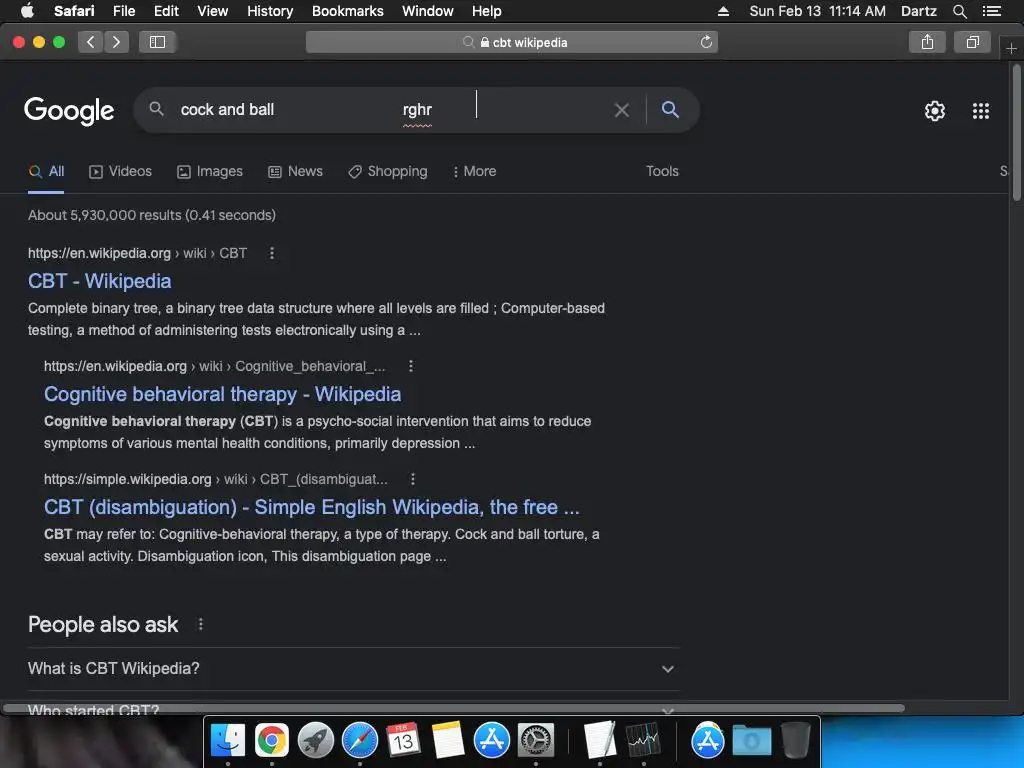The width and height of the screenshot is (1024, 768).
Task: Open the CBT - Wikipedia link
Action: click(100, 281)
